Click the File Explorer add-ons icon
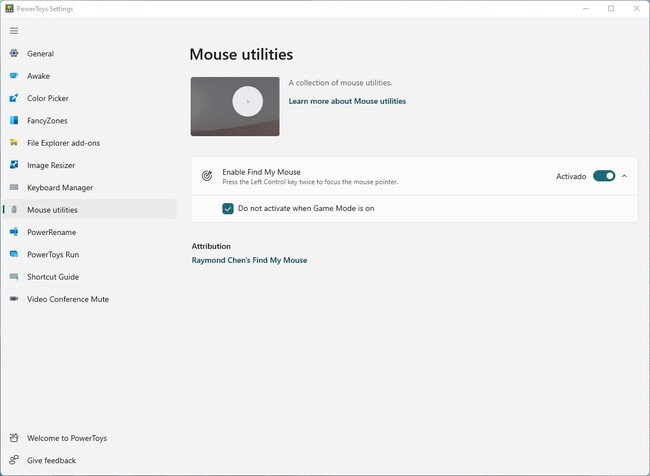The height and width of the screenshot is (476, 650). click(x=14, y=143)
